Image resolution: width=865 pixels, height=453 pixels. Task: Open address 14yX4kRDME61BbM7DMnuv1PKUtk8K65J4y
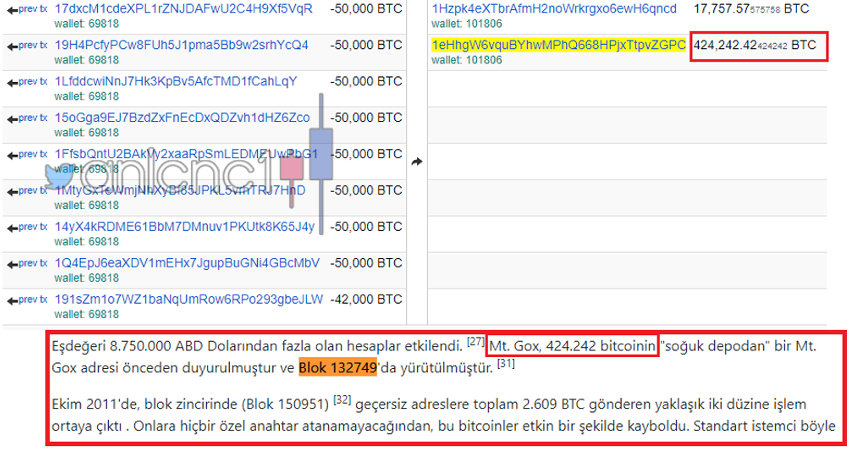tap(184, 227)
